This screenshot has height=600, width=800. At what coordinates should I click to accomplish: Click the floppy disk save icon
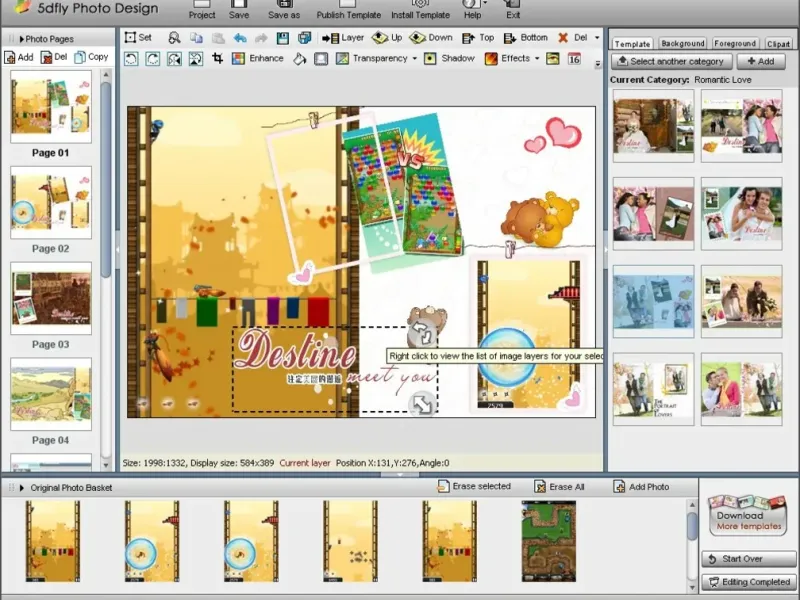pos(283,38)
